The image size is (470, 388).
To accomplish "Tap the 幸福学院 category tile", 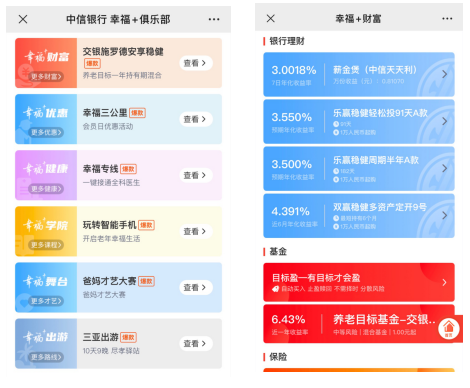I will 46,231.
